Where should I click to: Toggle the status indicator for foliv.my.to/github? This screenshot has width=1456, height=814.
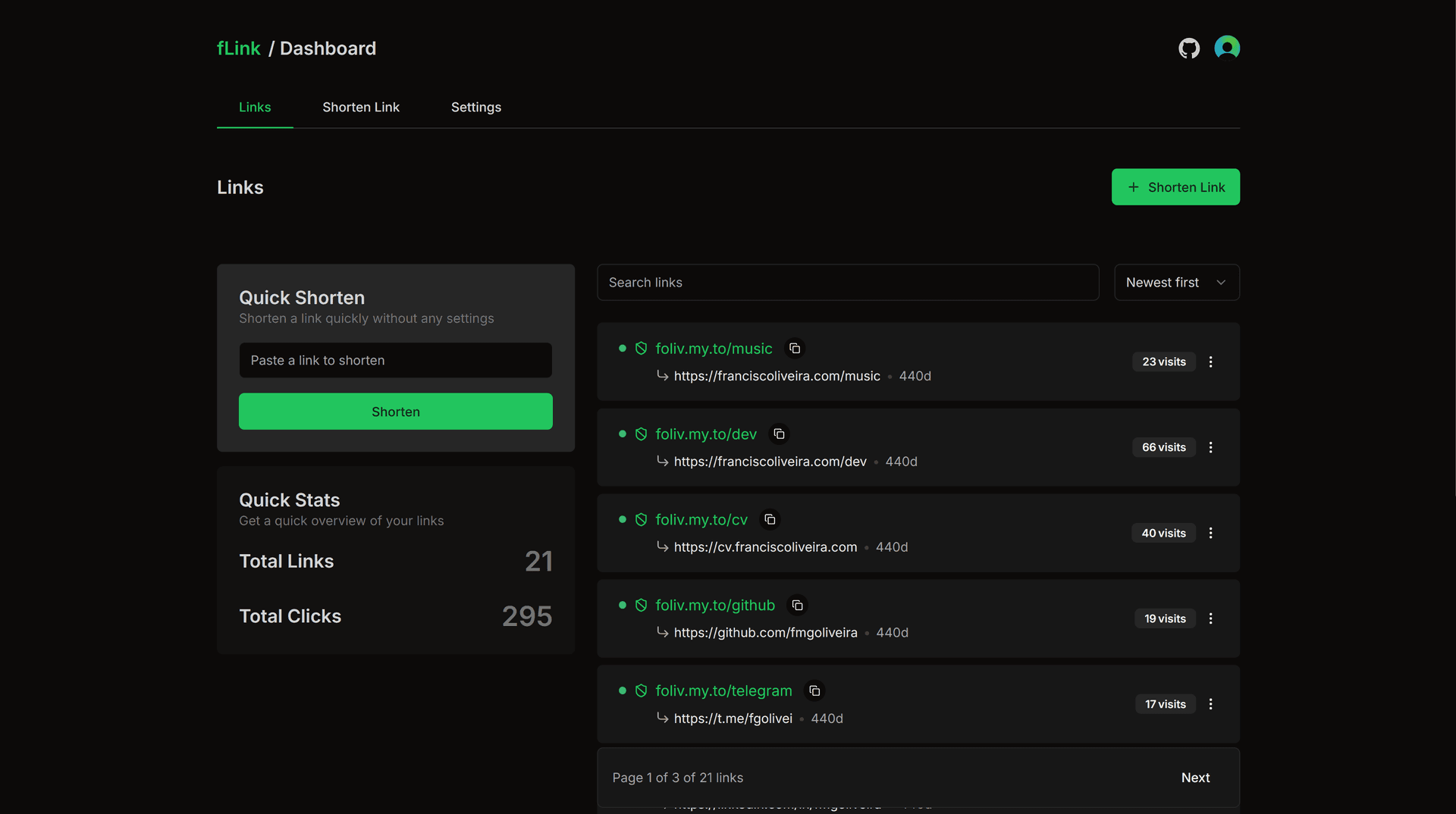[x=623, y=606]
